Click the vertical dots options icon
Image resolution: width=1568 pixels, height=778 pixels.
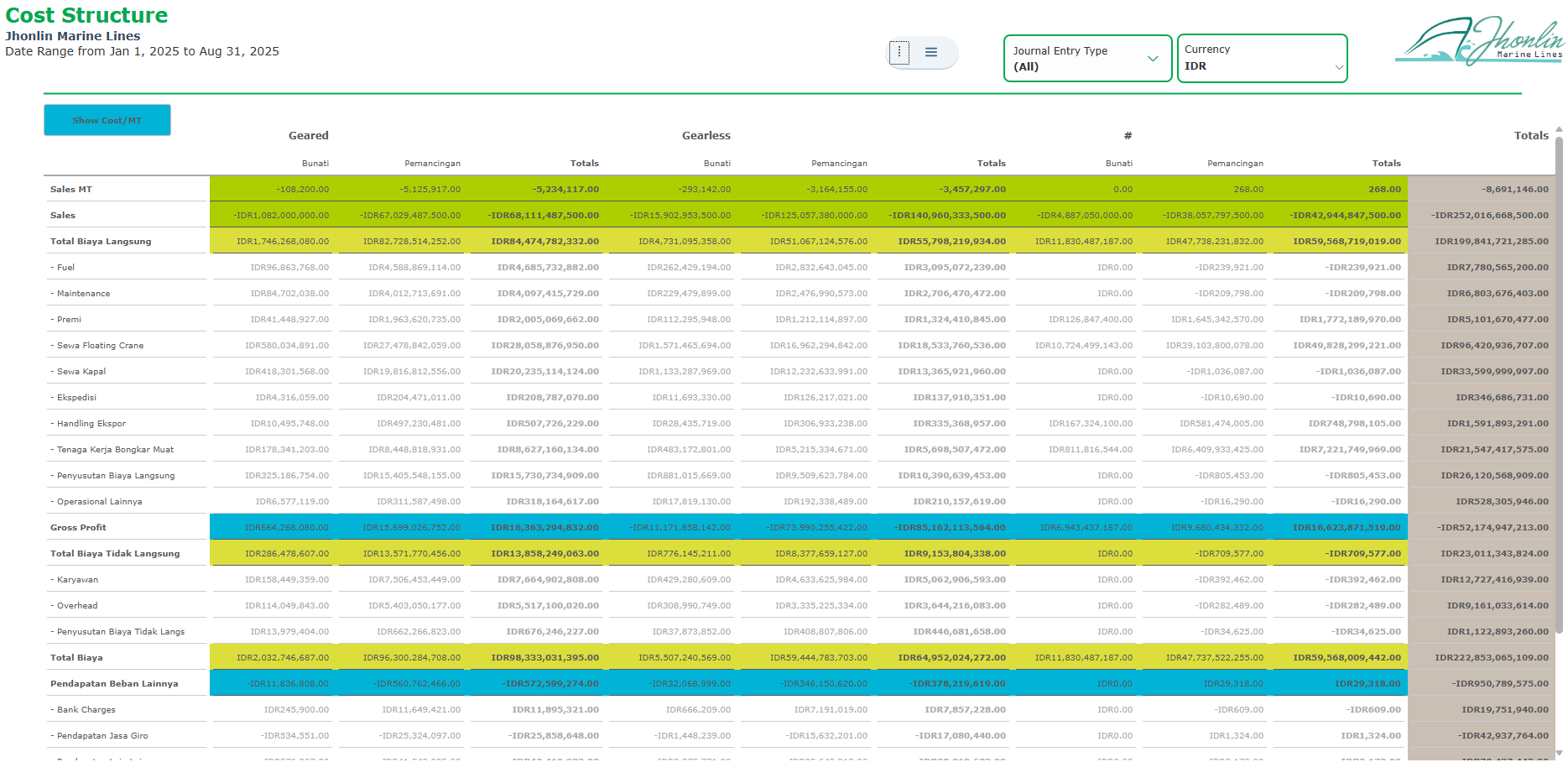[x=899, y=52]
